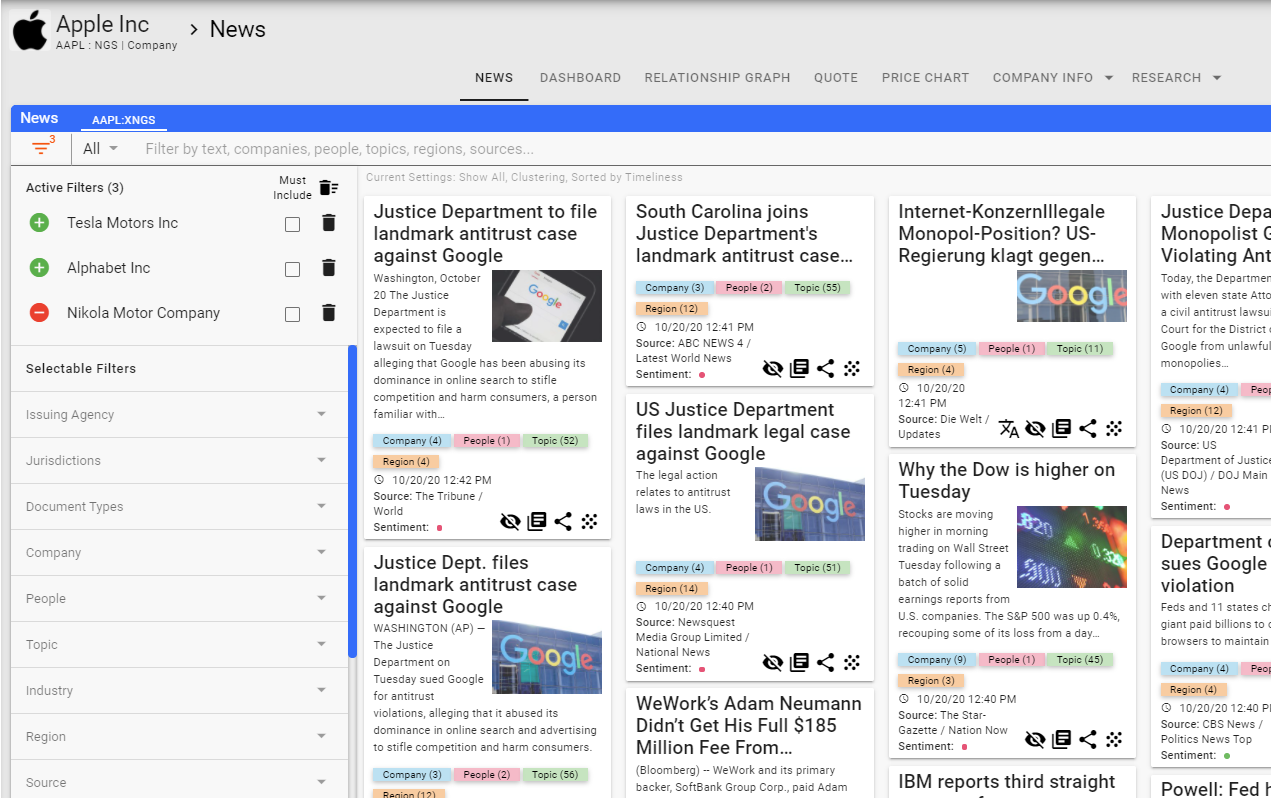Expand the Topic filter

[x=179, y=644]
